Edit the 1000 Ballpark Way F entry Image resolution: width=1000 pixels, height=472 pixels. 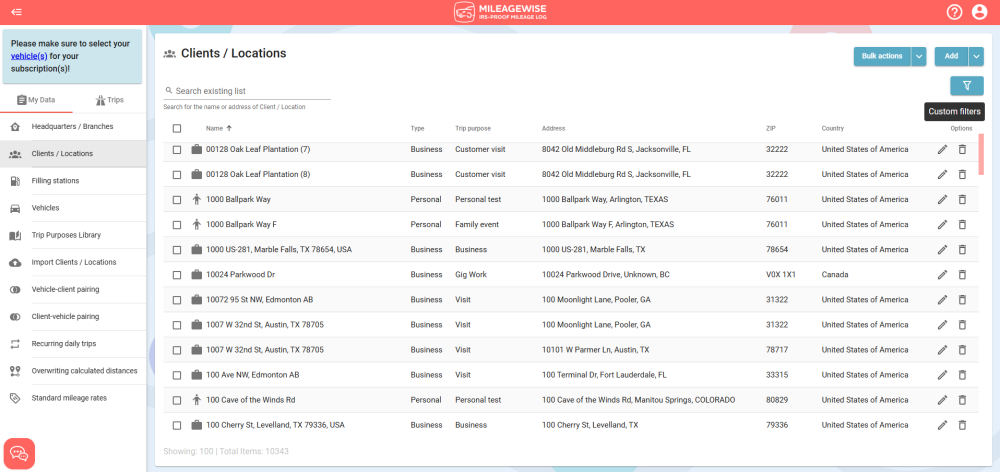click(x=942, y=224)
